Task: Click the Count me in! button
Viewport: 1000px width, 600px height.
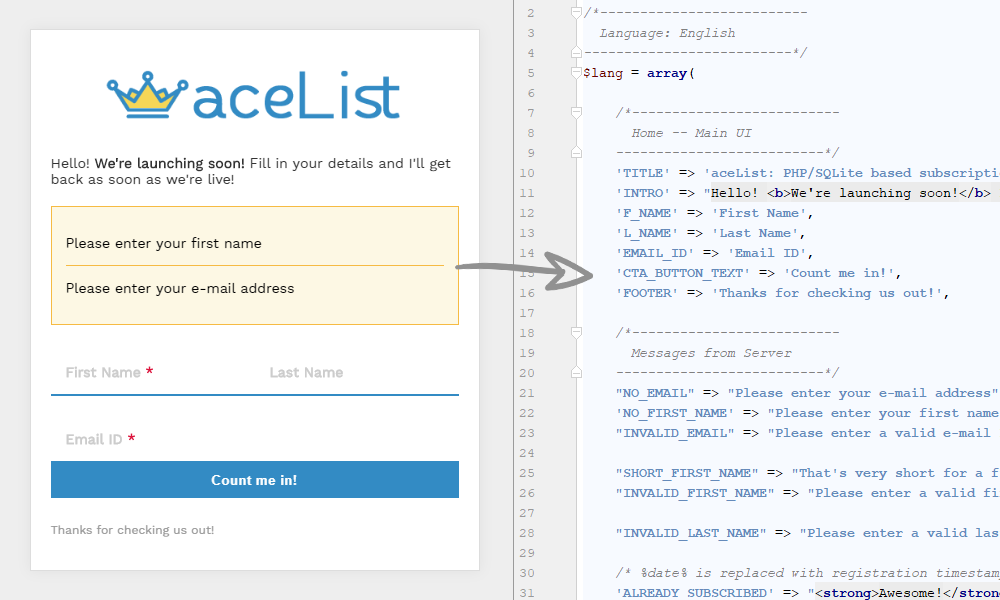Action: coord(254,479)
